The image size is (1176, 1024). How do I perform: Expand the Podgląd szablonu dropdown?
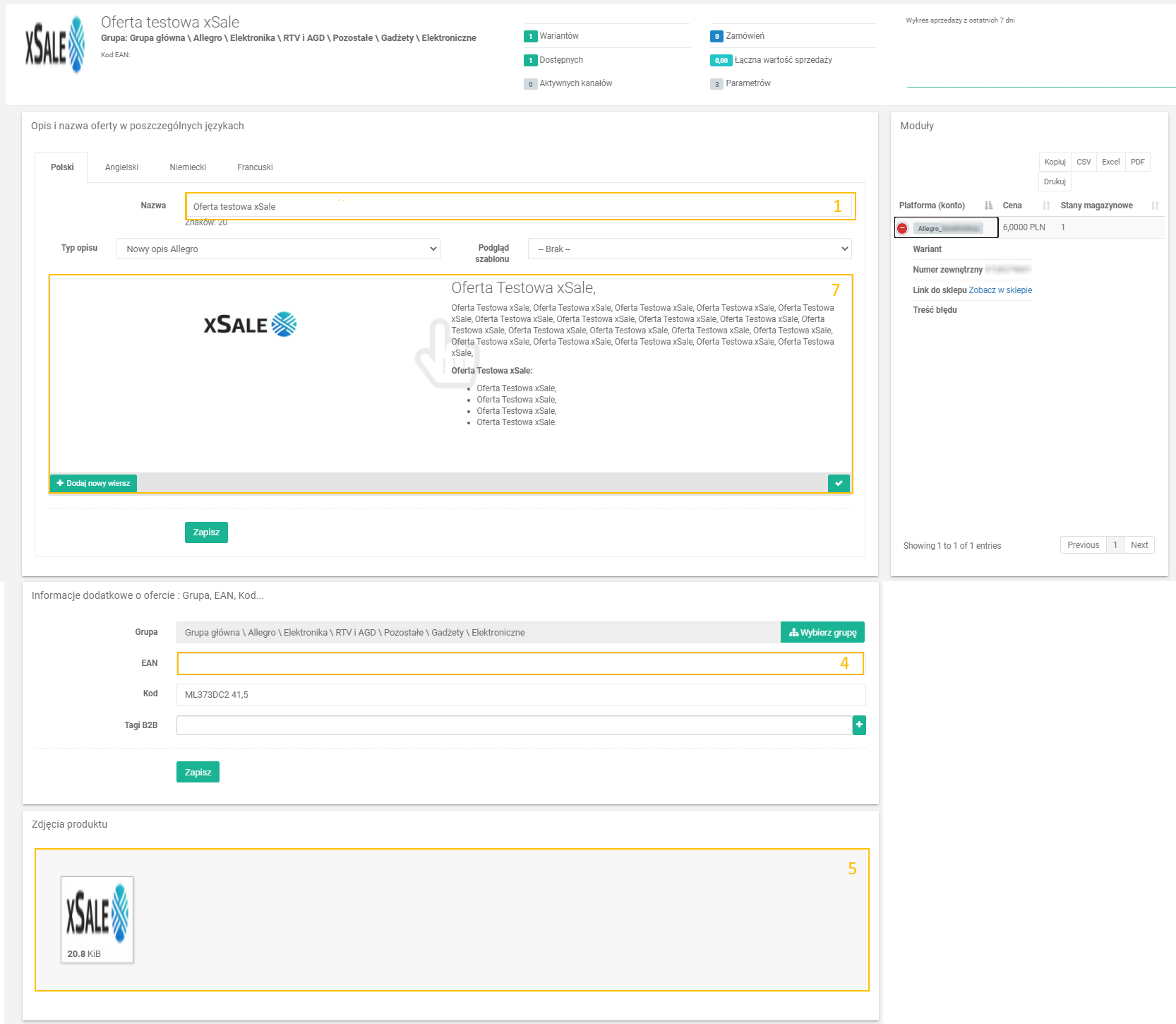pyautogui.click(x=690, y=249)
